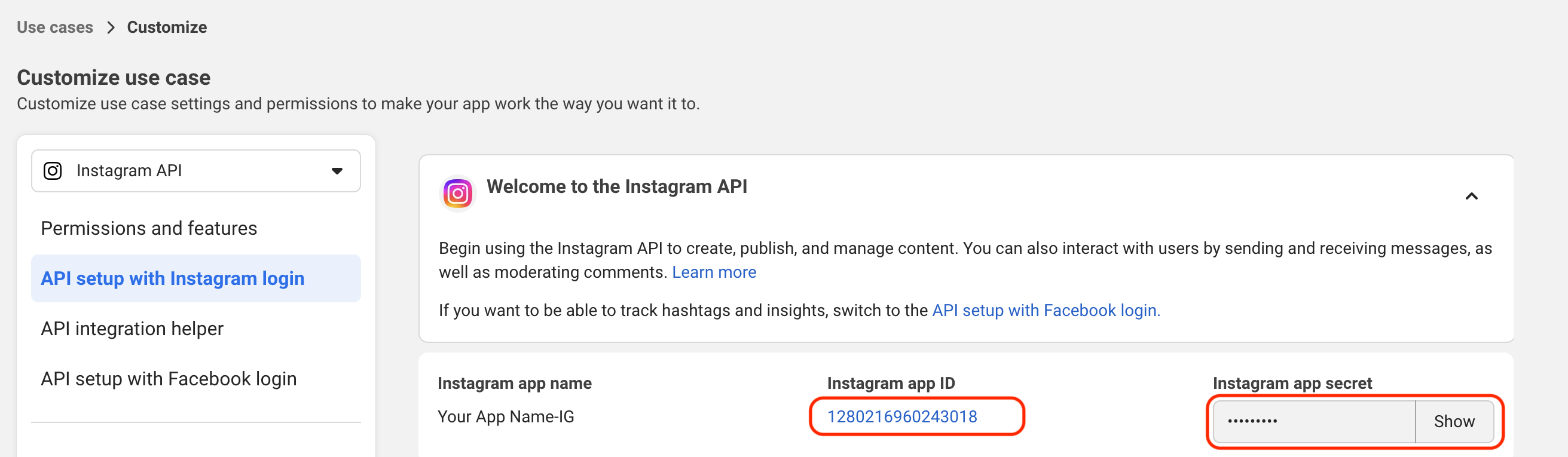
Task: Click the Customize use case page heading
Action: 114,77
